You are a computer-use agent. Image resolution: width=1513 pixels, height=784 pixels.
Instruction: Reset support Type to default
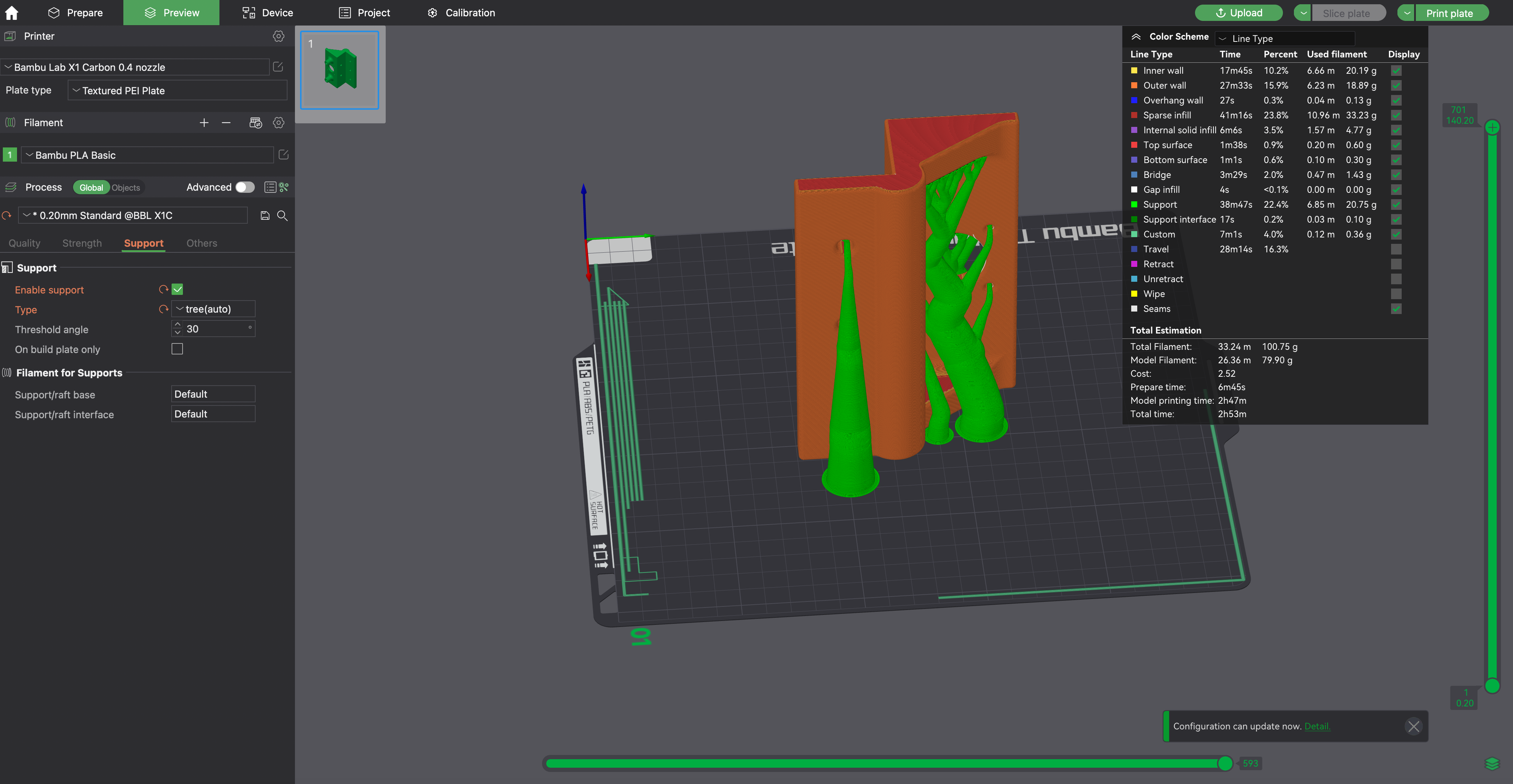click(163, 309)
